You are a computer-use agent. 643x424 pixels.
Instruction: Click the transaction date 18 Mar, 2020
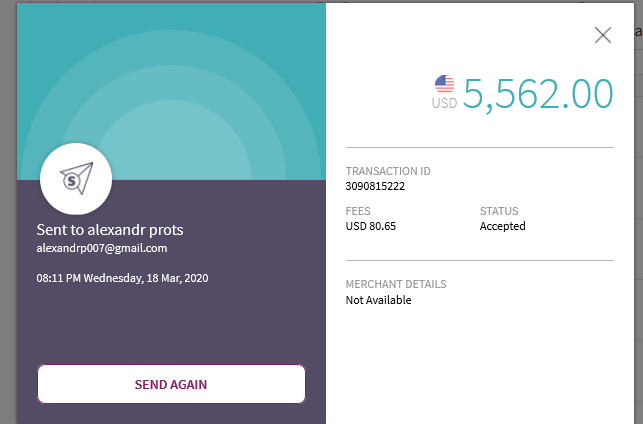pyautogui.click(x=177, y=278)
